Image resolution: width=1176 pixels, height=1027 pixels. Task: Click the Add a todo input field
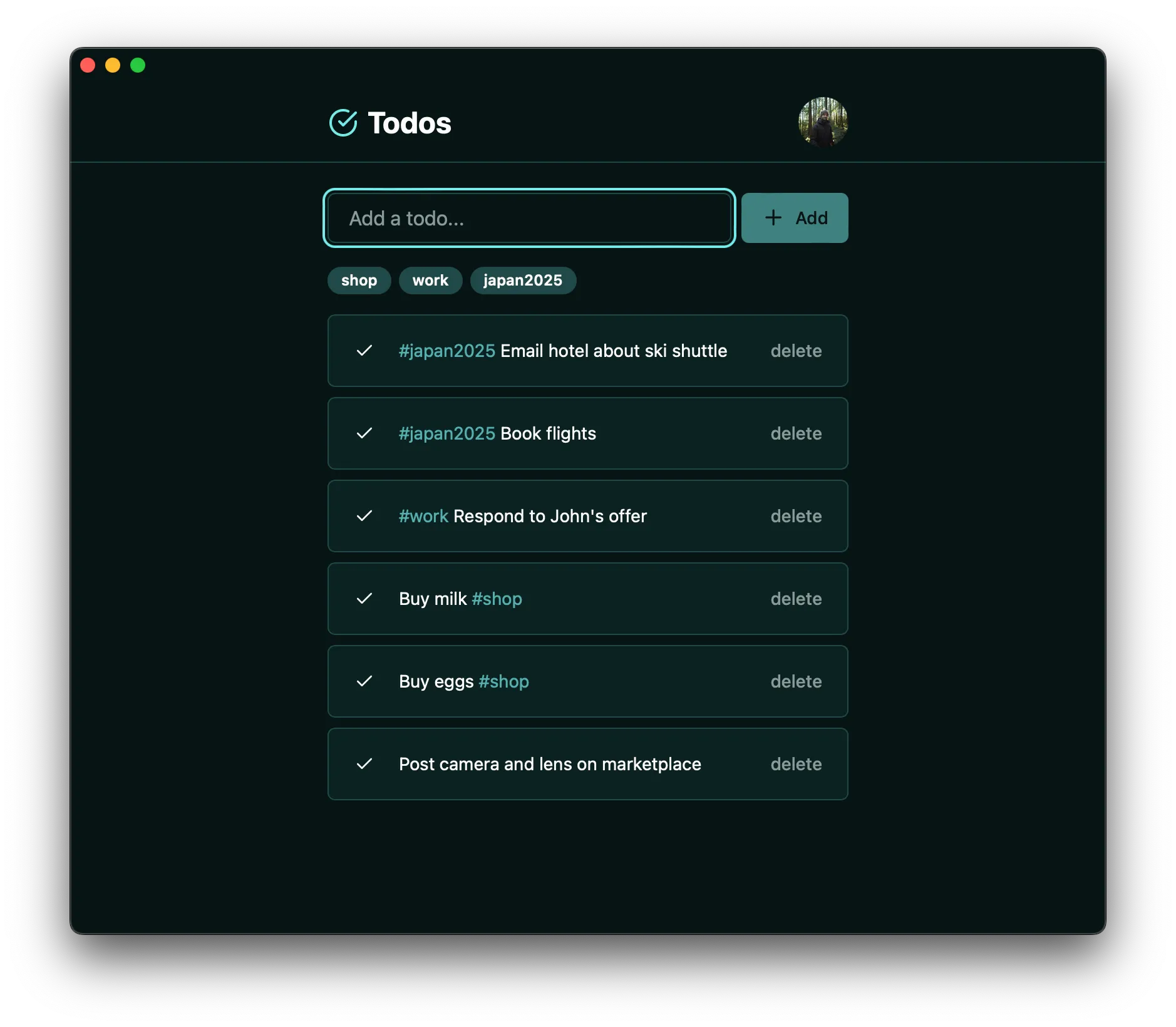[528, 218]
